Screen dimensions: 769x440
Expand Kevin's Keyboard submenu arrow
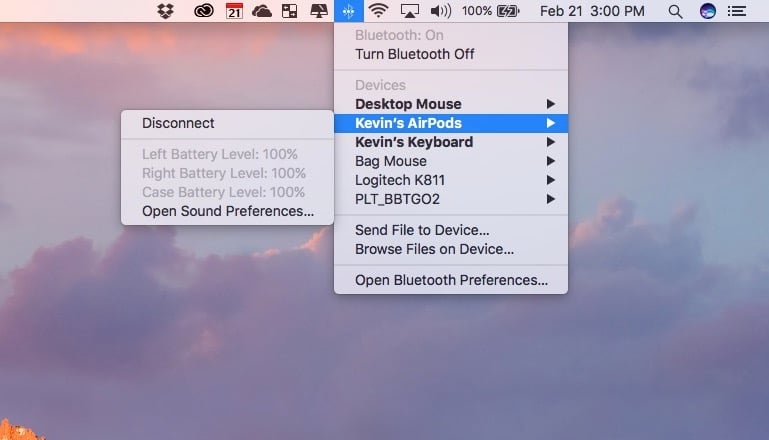coord(550,142)
